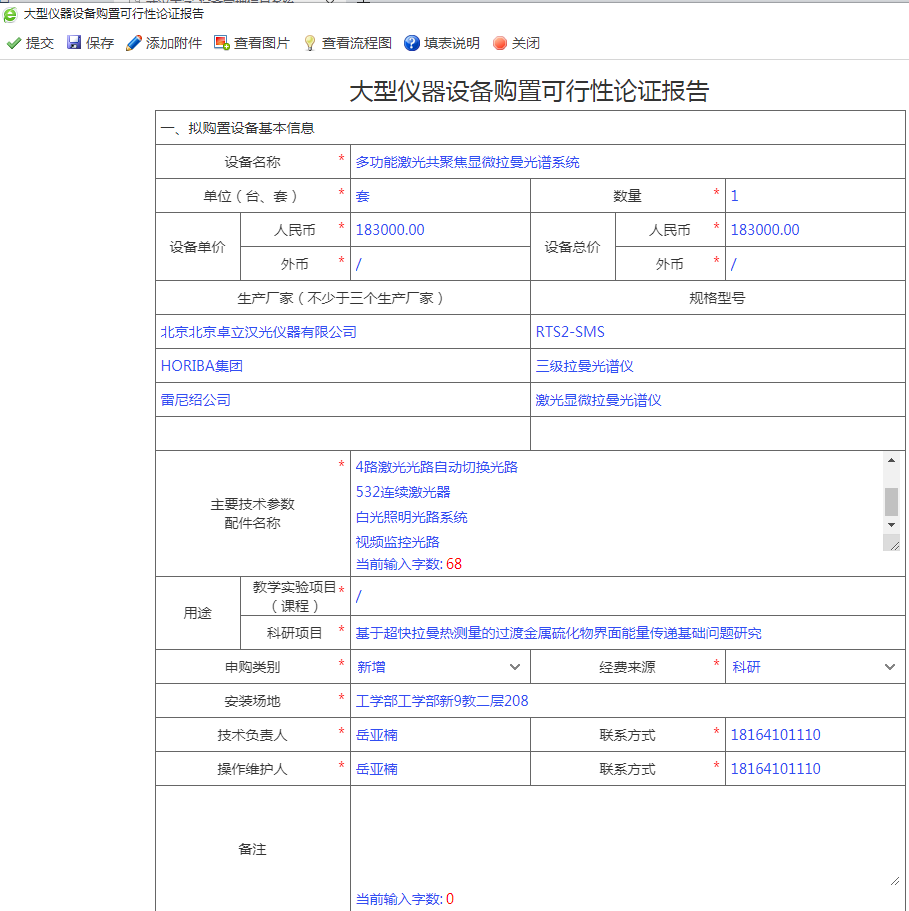This screenshot has height=911, width=909.
Task: Open the 申购类别 dropdown showing 新增
Action: click(440, 667)
